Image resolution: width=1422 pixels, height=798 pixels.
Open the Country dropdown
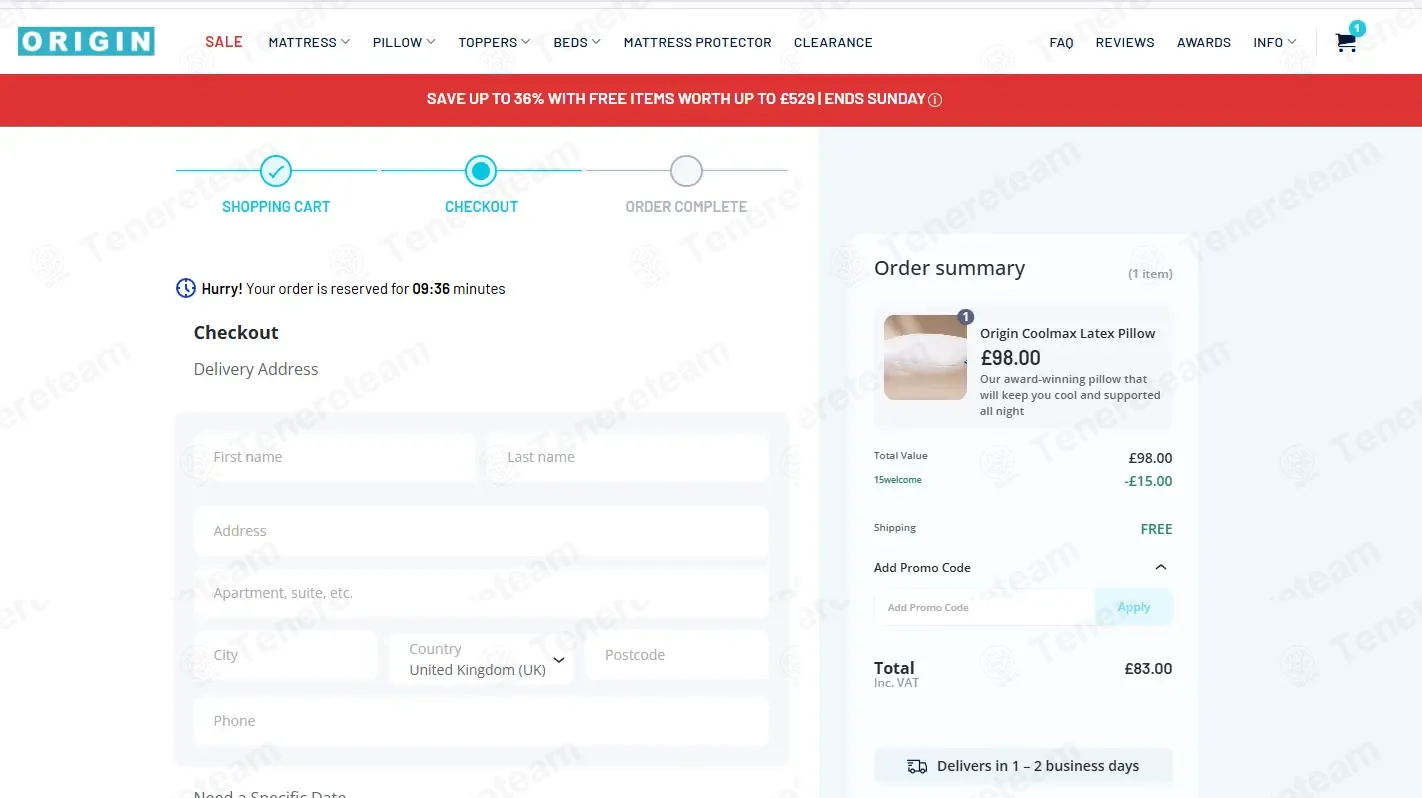[482, 659]
